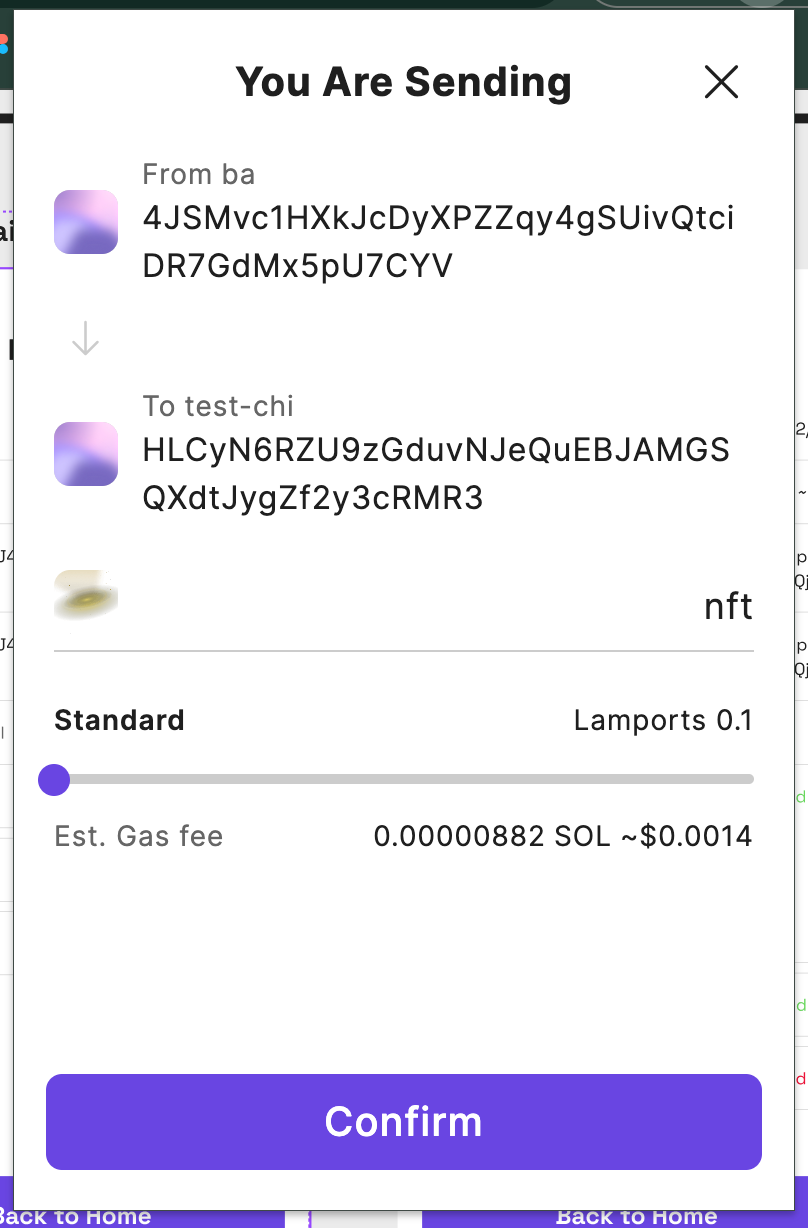Open the nft image thumbnail
The image size is (808, 1228).
click(86, 595)
